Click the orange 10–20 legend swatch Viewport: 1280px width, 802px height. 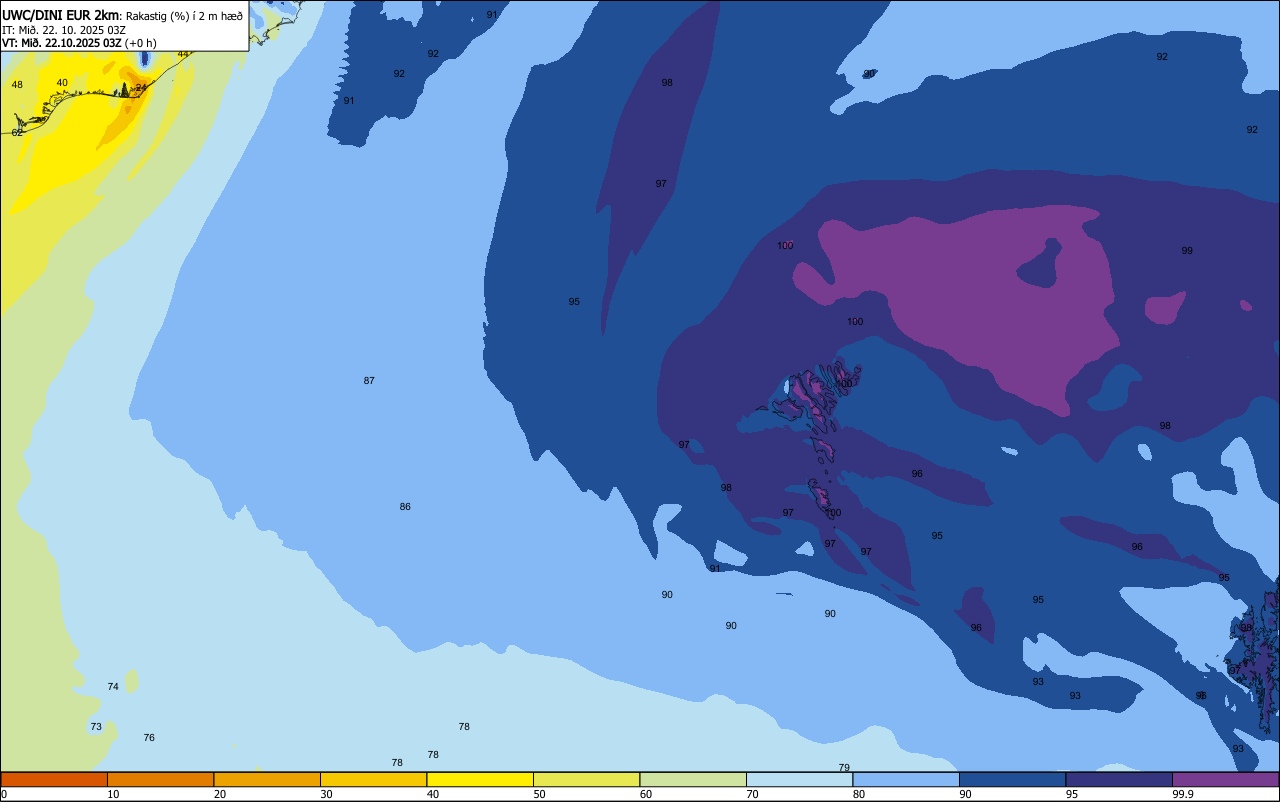(x=160, y=779)
